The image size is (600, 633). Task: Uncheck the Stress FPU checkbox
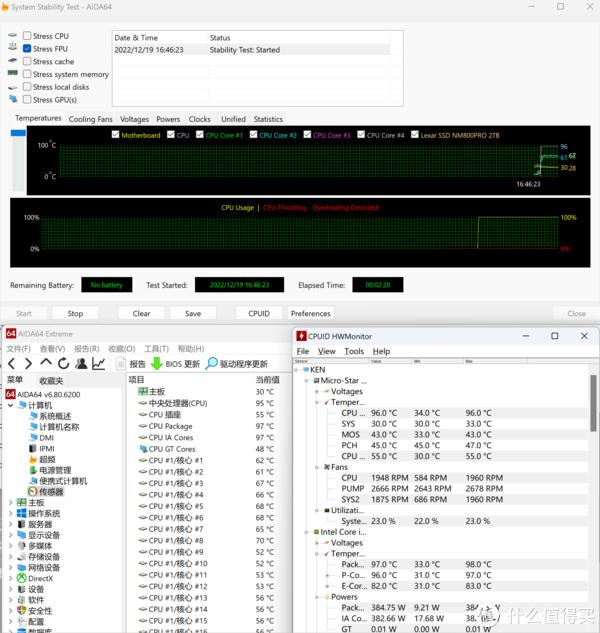click(x=27, y=48)
